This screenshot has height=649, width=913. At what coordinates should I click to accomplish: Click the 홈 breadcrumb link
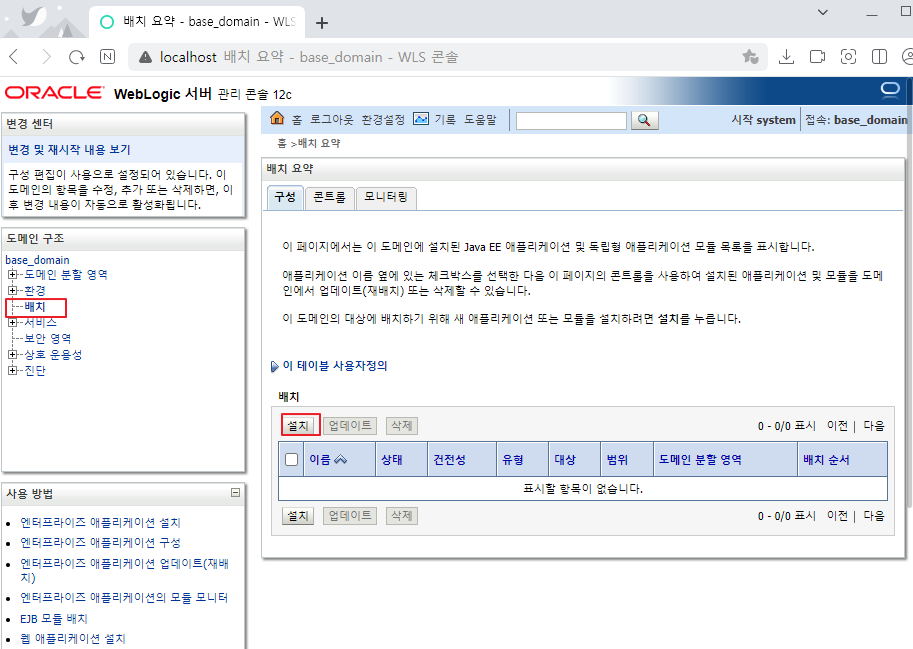(x=282, y=143)
